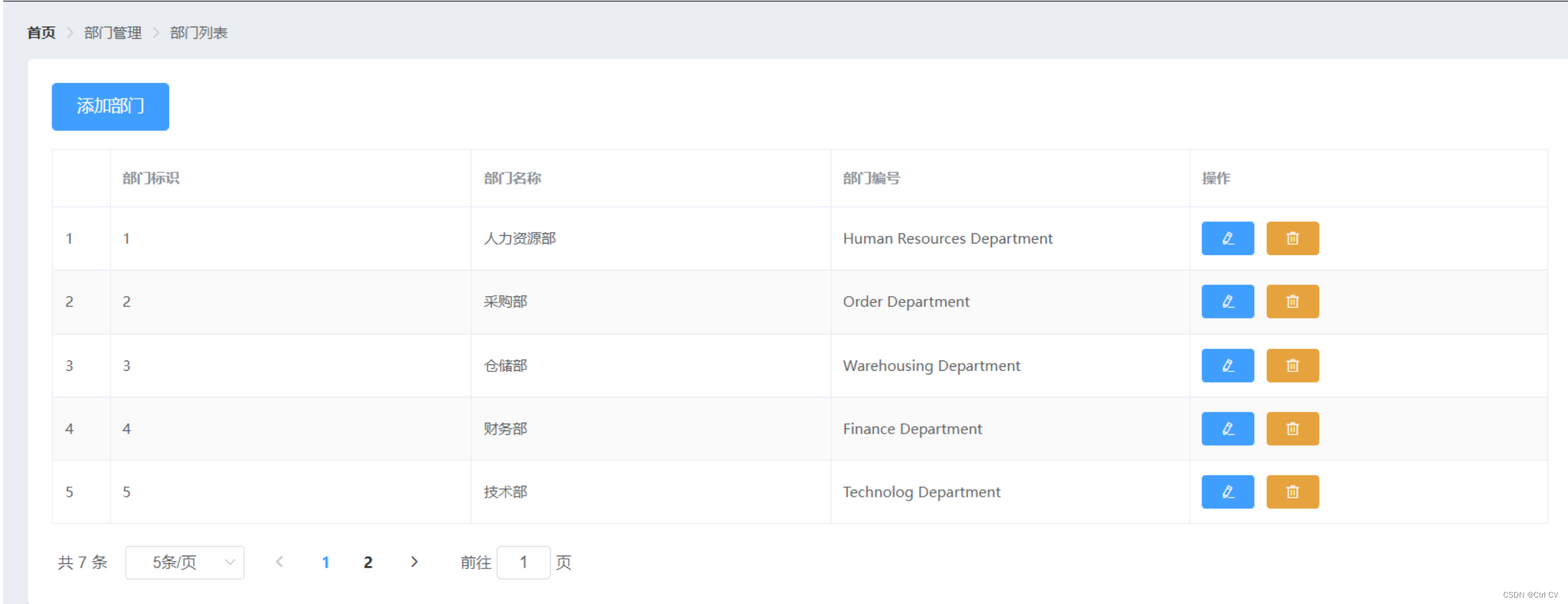Open 首页 breadcrumb link
Image resolution: width=1568 pixels, height=604 pixels.
[41, 32]
